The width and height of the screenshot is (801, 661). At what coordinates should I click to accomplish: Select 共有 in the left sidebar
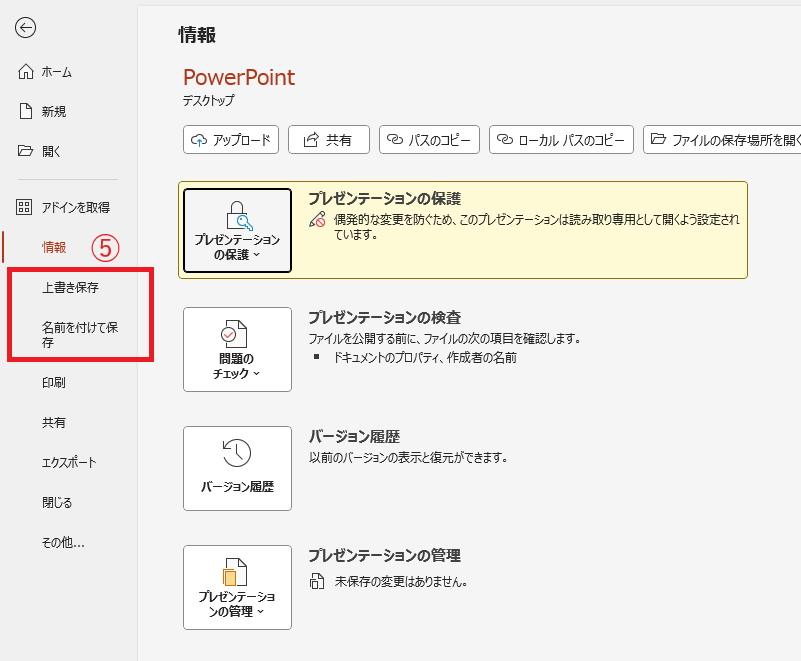54,422
